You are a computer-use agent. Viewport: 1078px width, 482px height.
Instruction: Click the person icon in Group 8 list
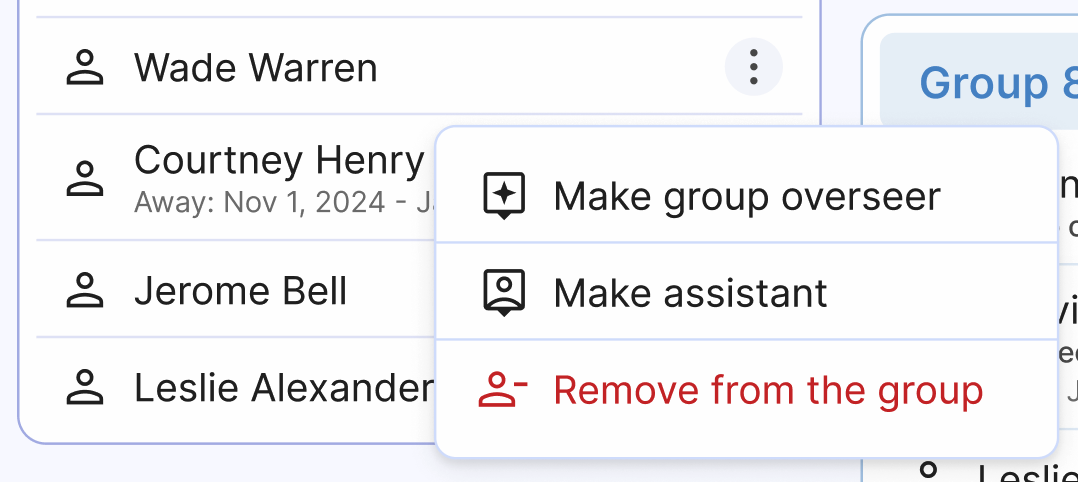pyautogui.click(x=931, y=472)
